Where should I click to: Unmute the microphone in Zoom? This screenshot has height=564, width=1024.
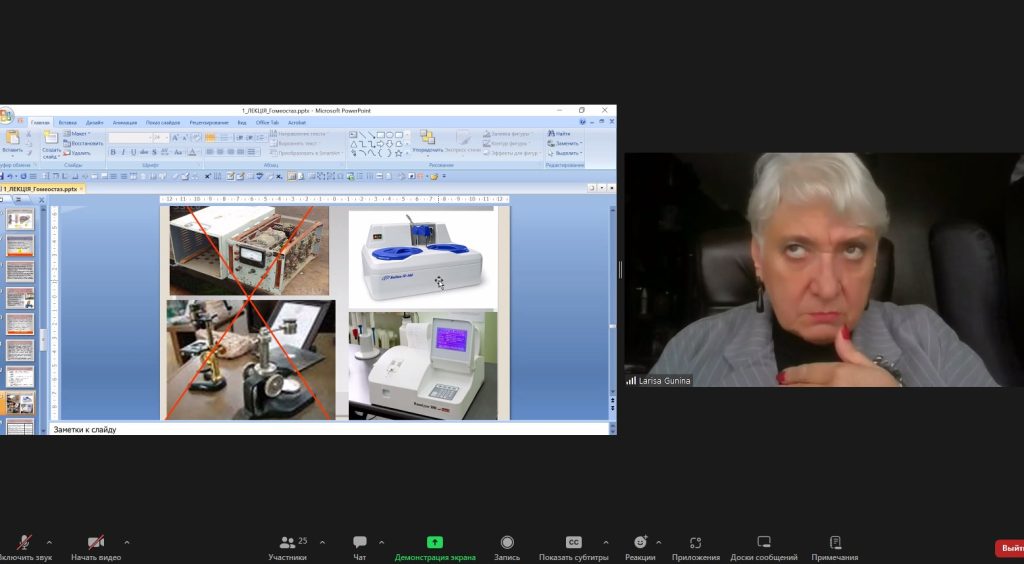click(23, 543)
